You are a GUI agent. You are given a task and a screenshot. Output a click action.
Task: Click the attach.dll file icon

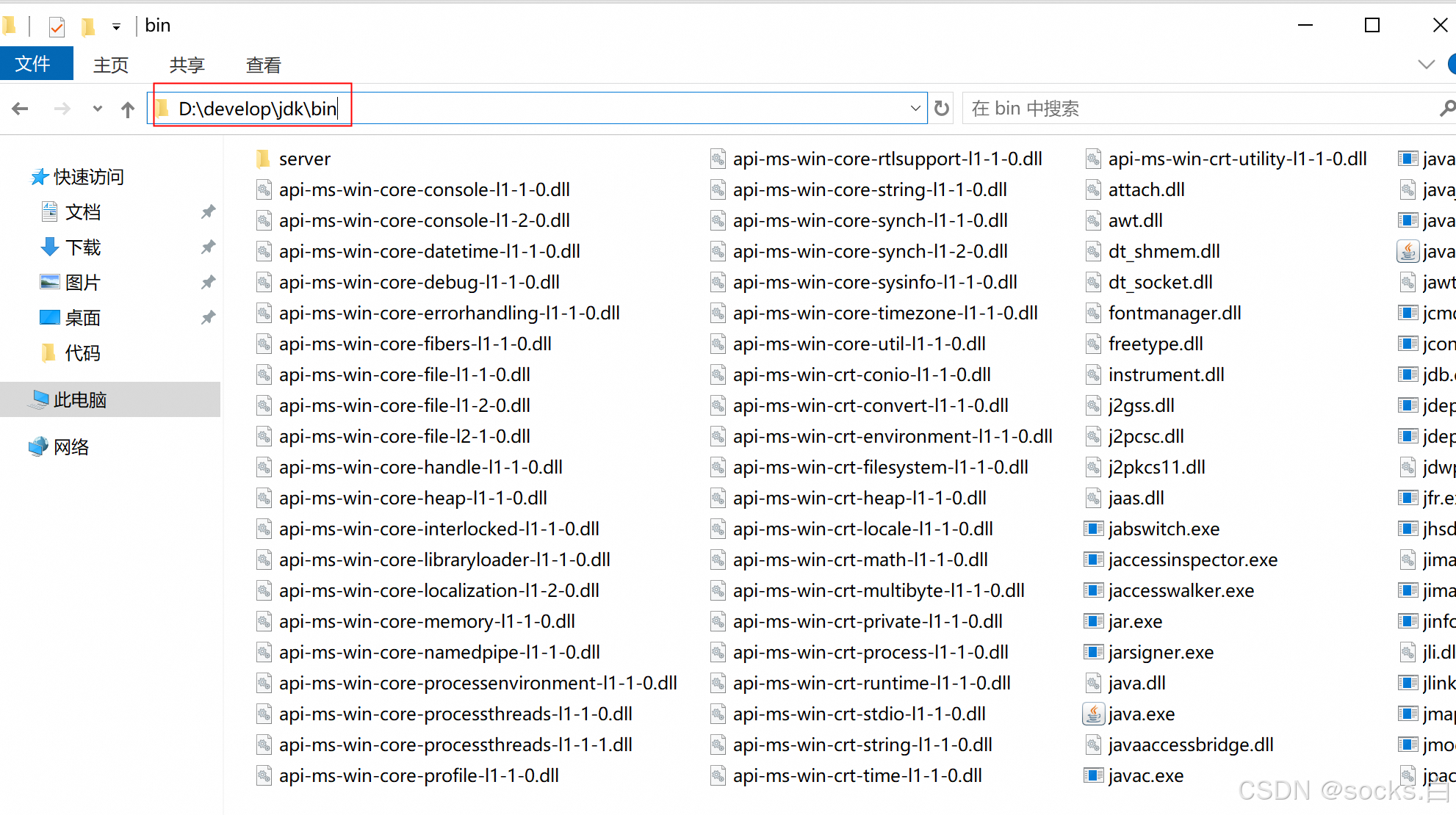1093,189
